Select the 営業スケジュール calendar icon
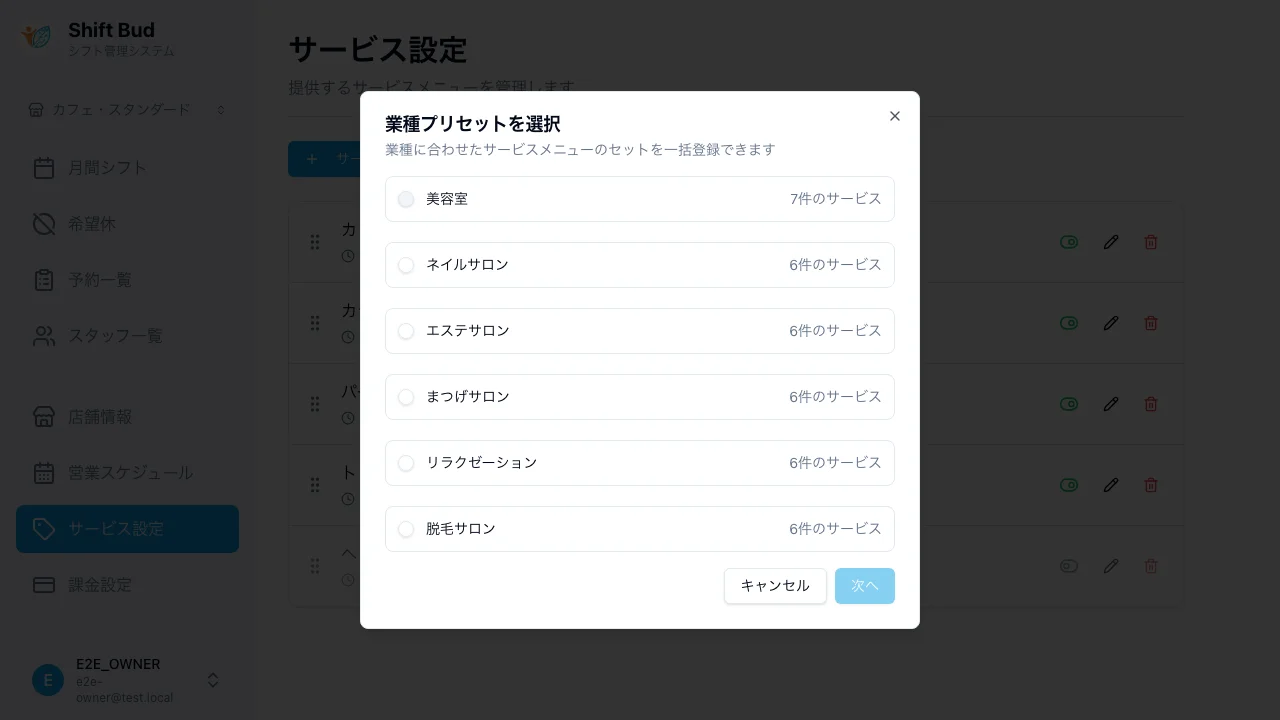The width and height of the screenshot is (1280, 720). coord(44,473)
